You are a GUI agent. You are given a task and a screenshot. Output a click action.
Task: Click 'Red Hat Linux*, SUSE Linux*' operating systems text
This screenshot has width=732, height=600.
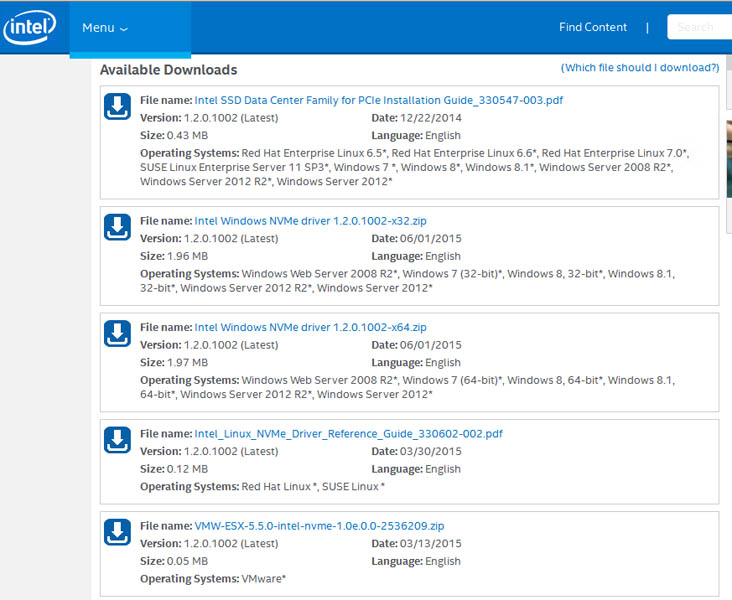click(313, 486)
